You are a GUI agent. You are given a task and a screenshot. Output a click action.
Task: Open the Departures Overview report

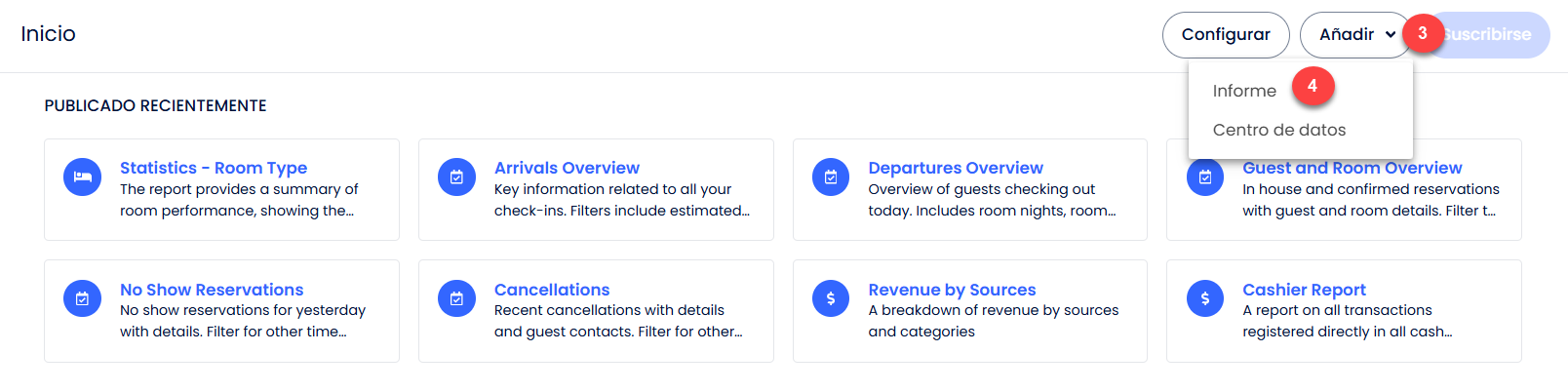click(956, 168)
